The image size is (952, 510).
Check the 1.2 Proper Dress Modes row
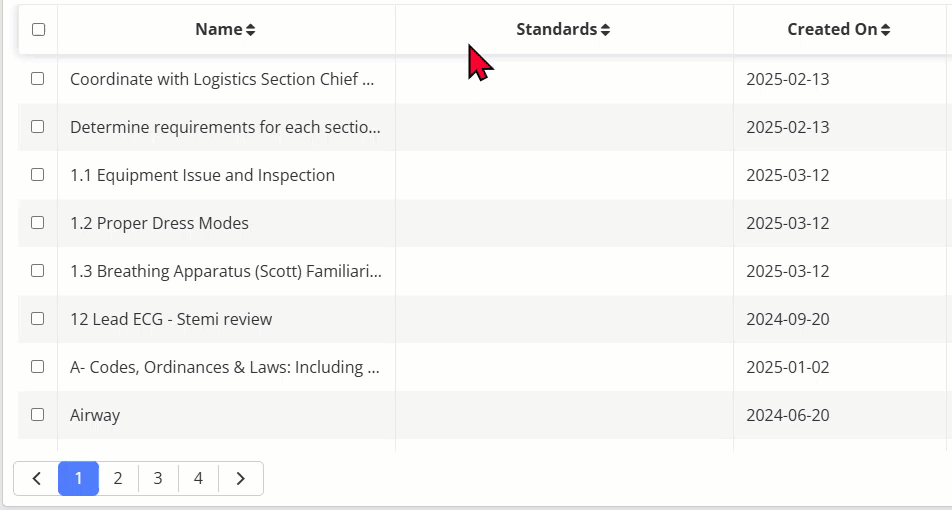38,222
